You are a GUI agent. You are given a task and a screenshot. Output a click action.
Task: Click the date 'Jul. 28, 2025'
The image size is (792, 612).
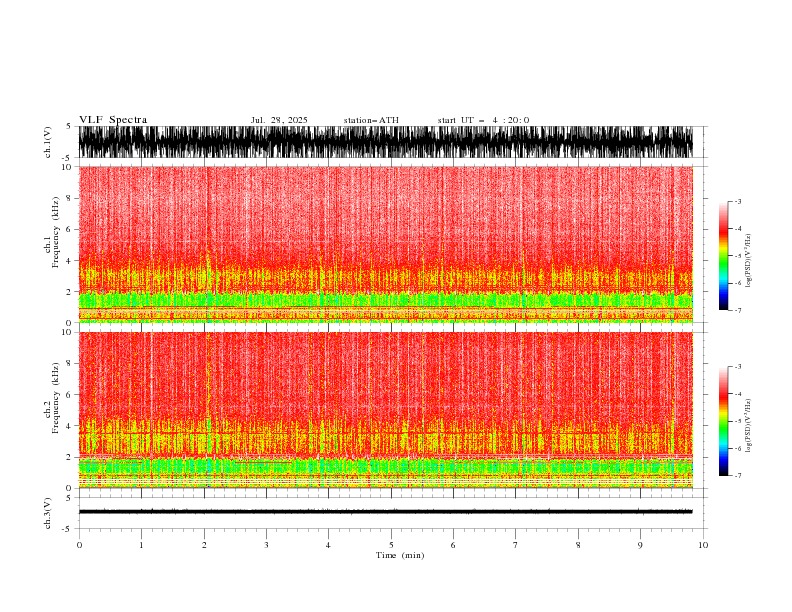pos(279,120)
